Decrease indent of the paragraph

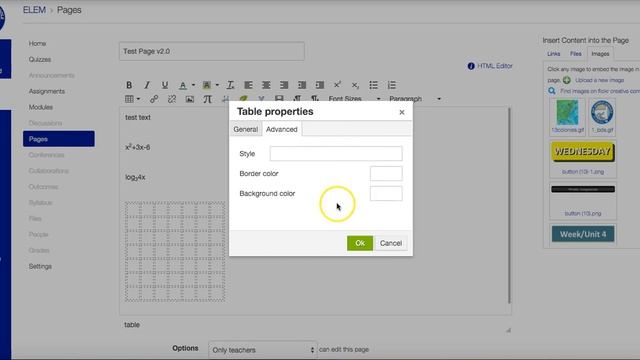[x=302, y=85]
